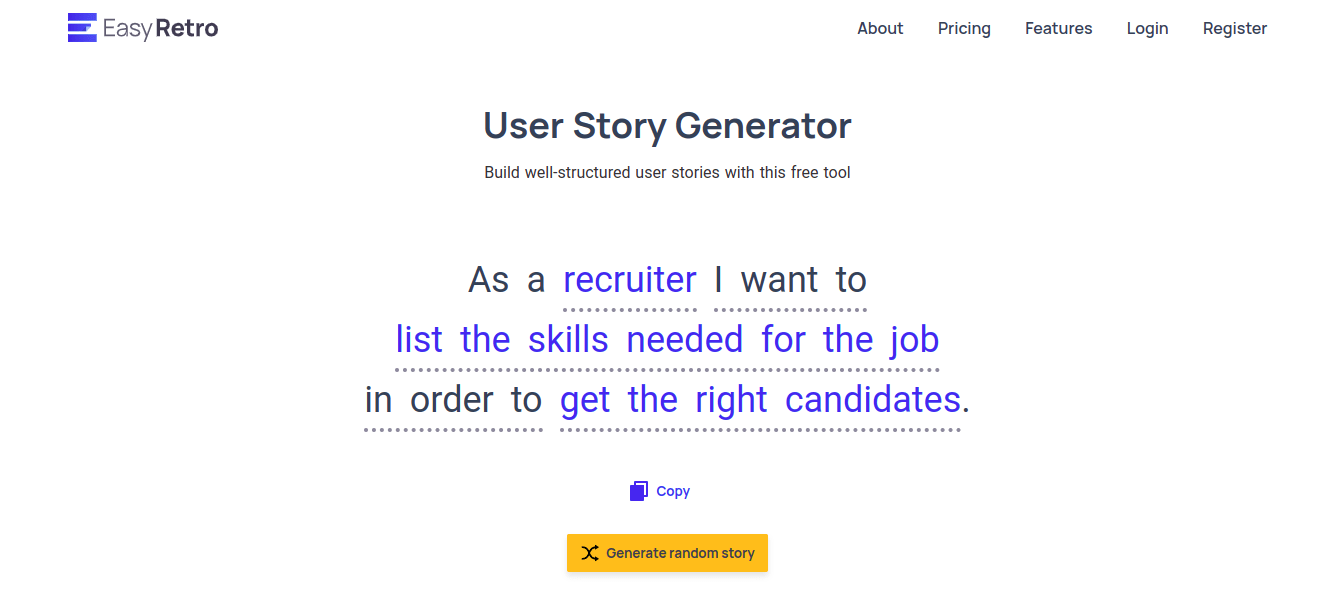This screenshot has width=1335, height=589.
Task: Navigate to Login
Action: [x=1147, y=28]
